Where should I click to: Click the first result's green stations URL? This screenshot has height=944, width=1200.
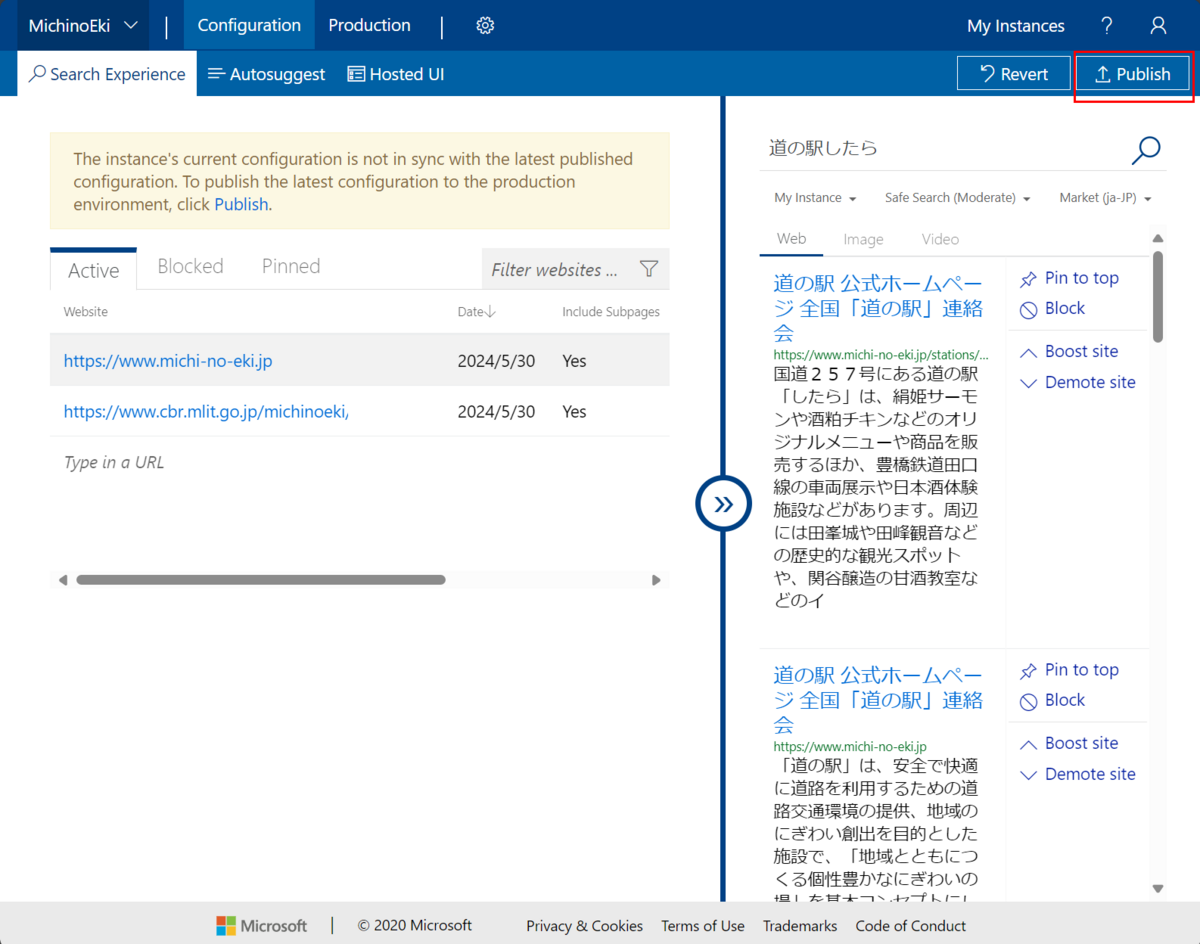(x=881, y=355)
